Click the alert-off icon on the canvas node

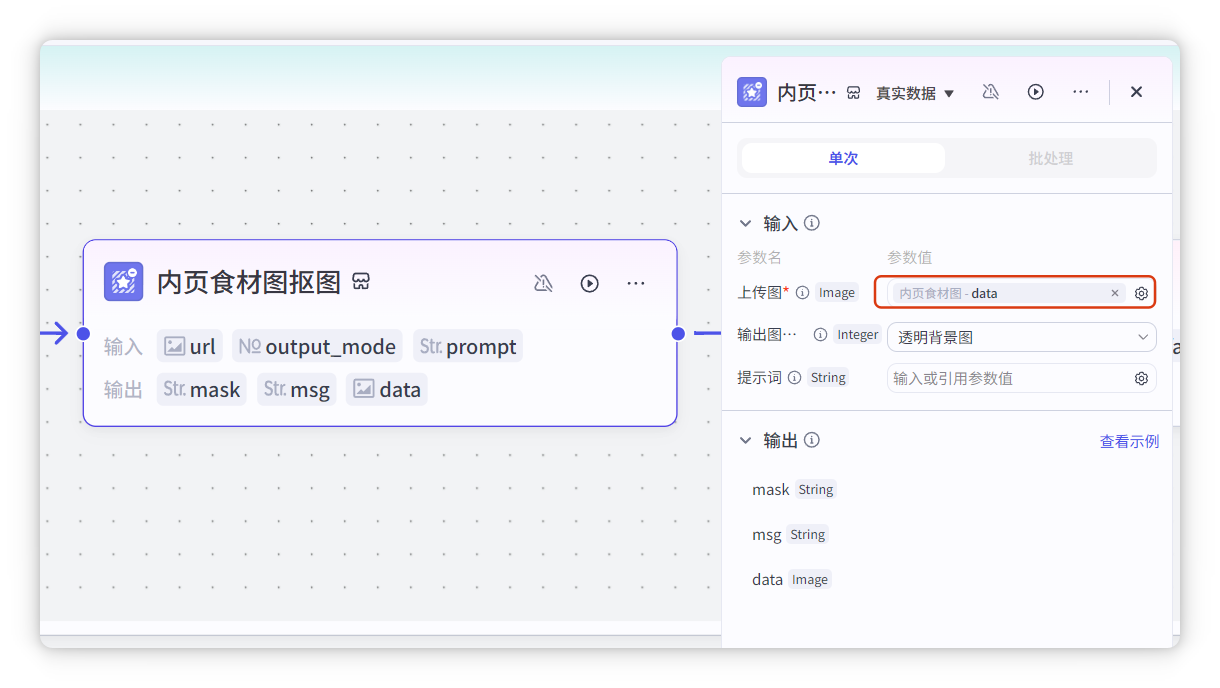click(x=543, y=283)
